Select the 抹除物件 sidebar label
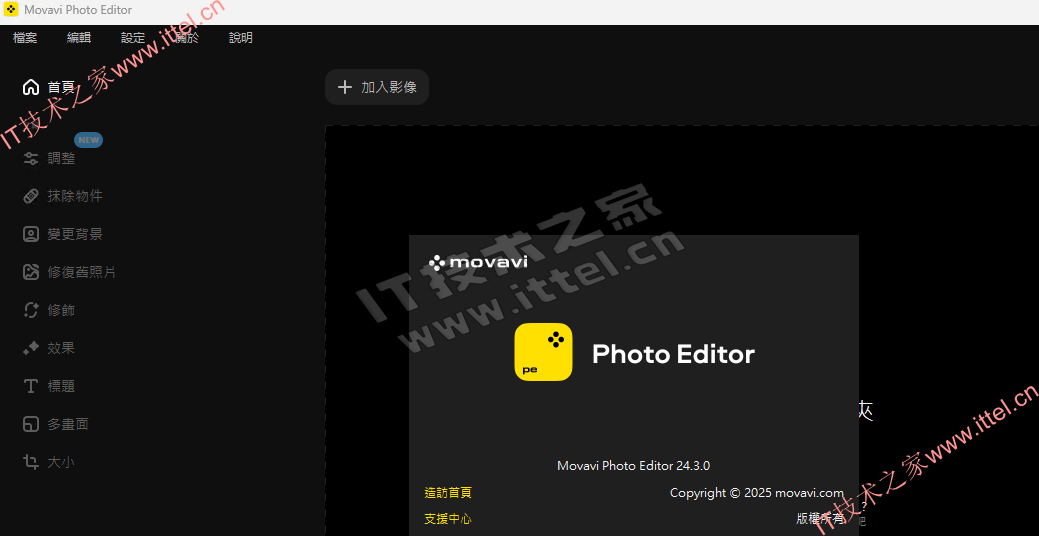The height and width of the screenshot is (536, 1039). tap(75, 196)
